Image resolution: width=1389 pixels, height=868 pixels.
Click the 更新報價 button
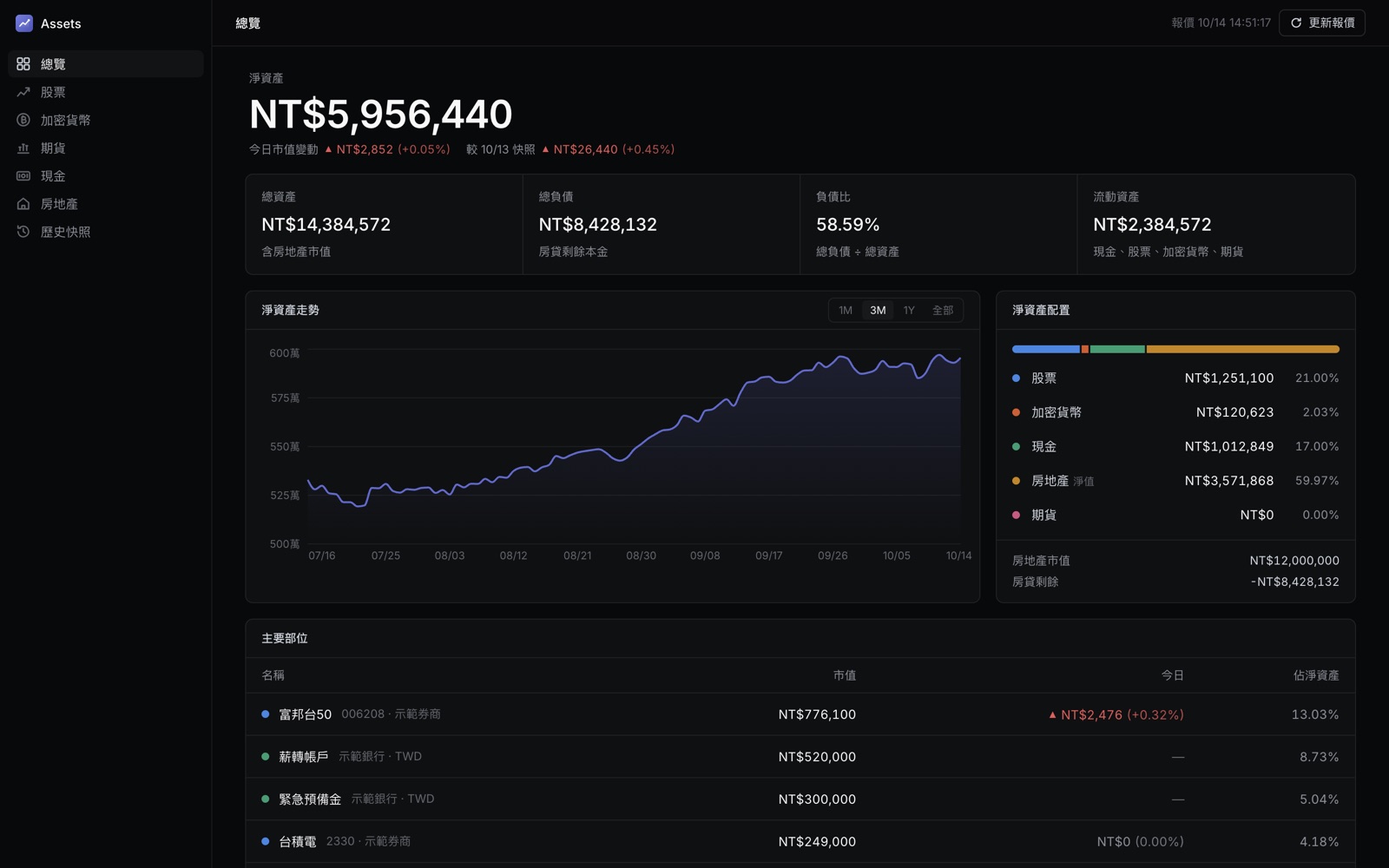(1322, 23)
